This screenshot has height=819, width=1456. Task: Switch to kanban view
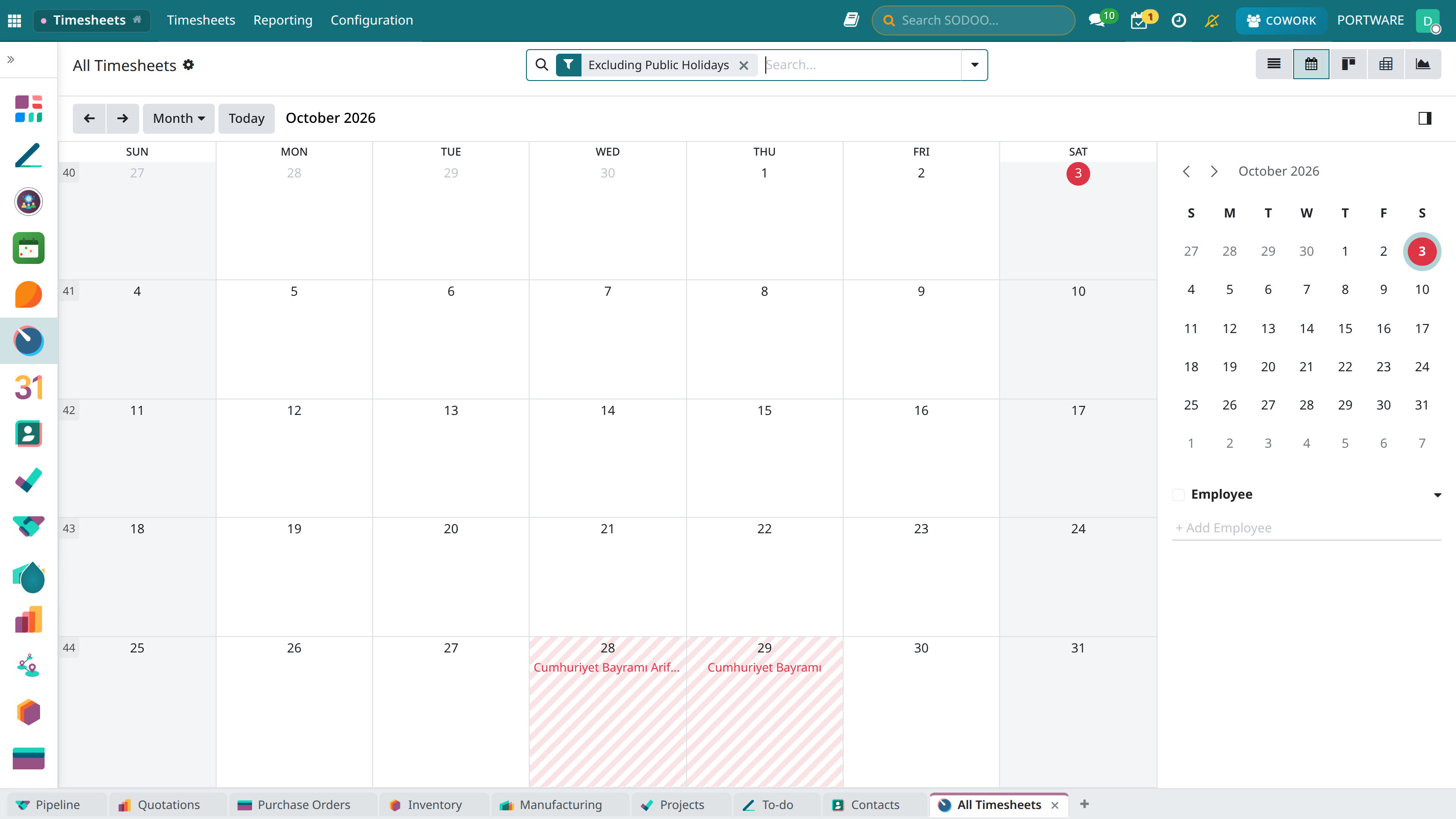pos(1349,65)
